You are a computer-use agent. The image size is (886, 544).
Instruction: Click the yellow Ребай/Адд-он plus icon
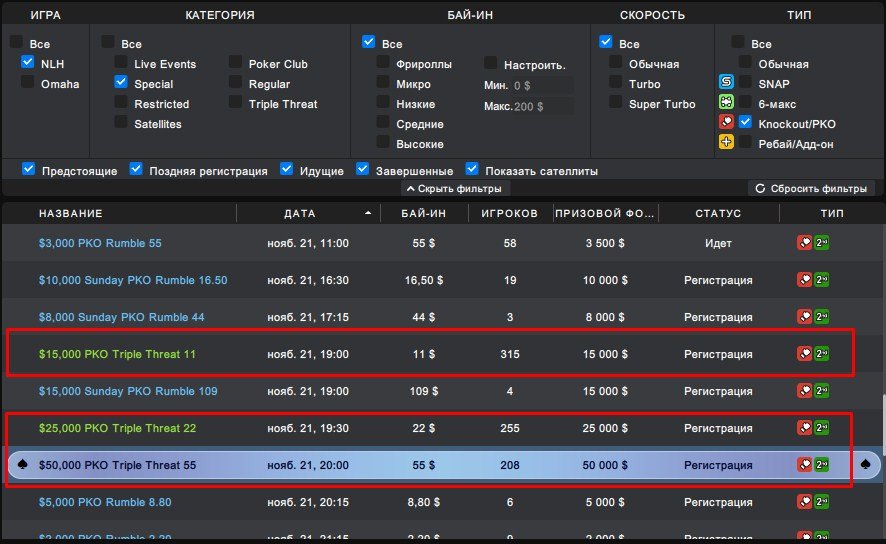(x=727, y=143)
